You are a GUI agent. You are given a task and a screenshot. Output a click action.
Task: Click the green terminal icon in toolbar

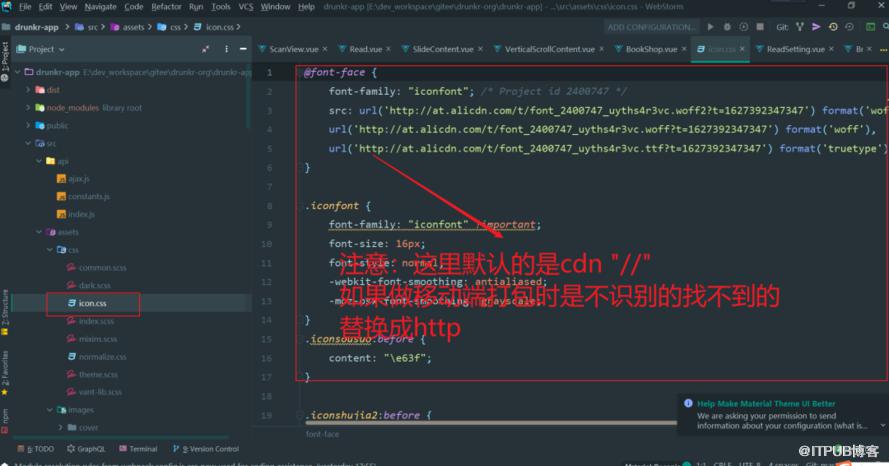(870, 27)
